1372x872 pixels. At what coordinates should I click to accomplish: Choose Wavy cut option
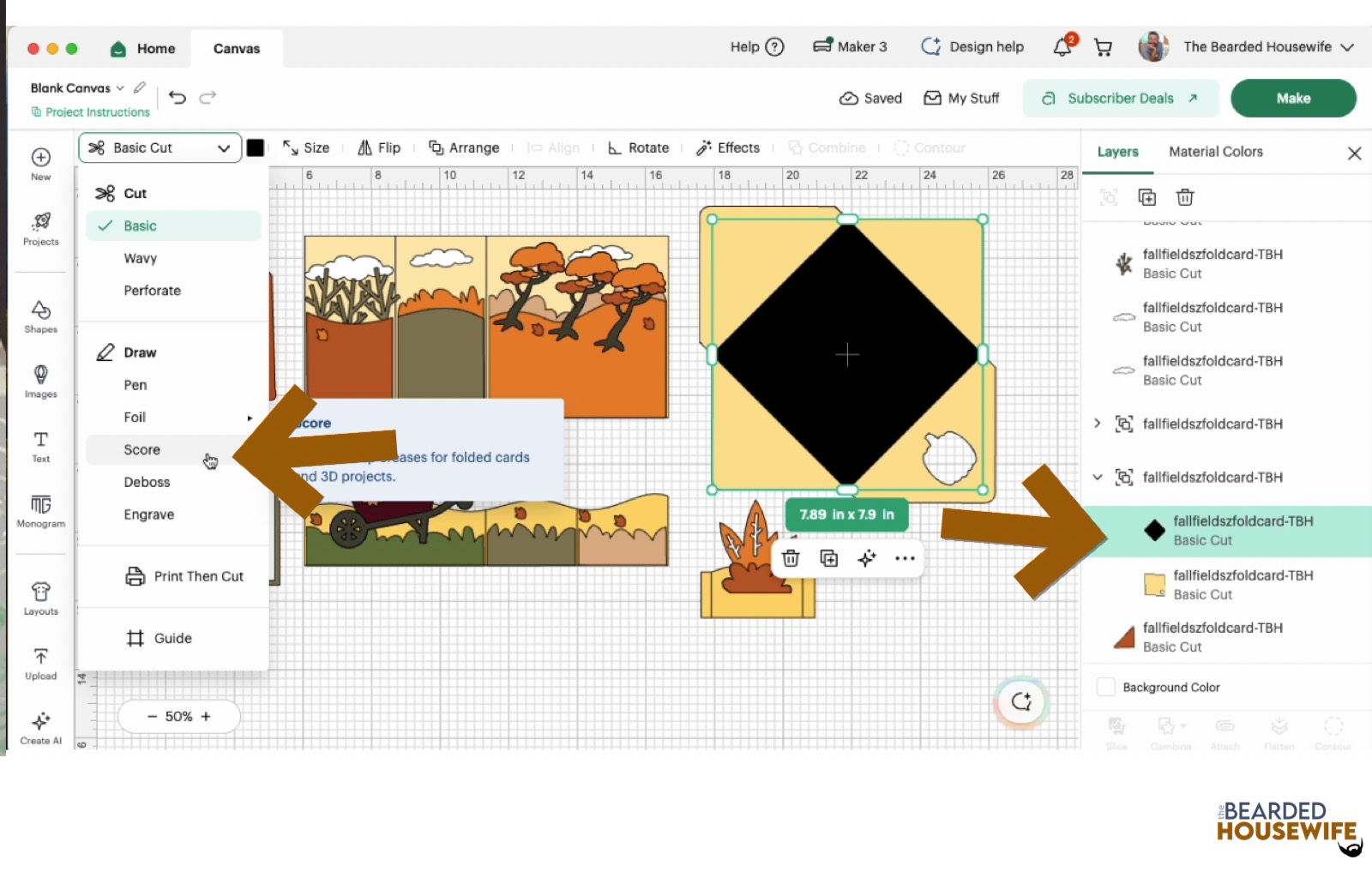click(172, 258)
